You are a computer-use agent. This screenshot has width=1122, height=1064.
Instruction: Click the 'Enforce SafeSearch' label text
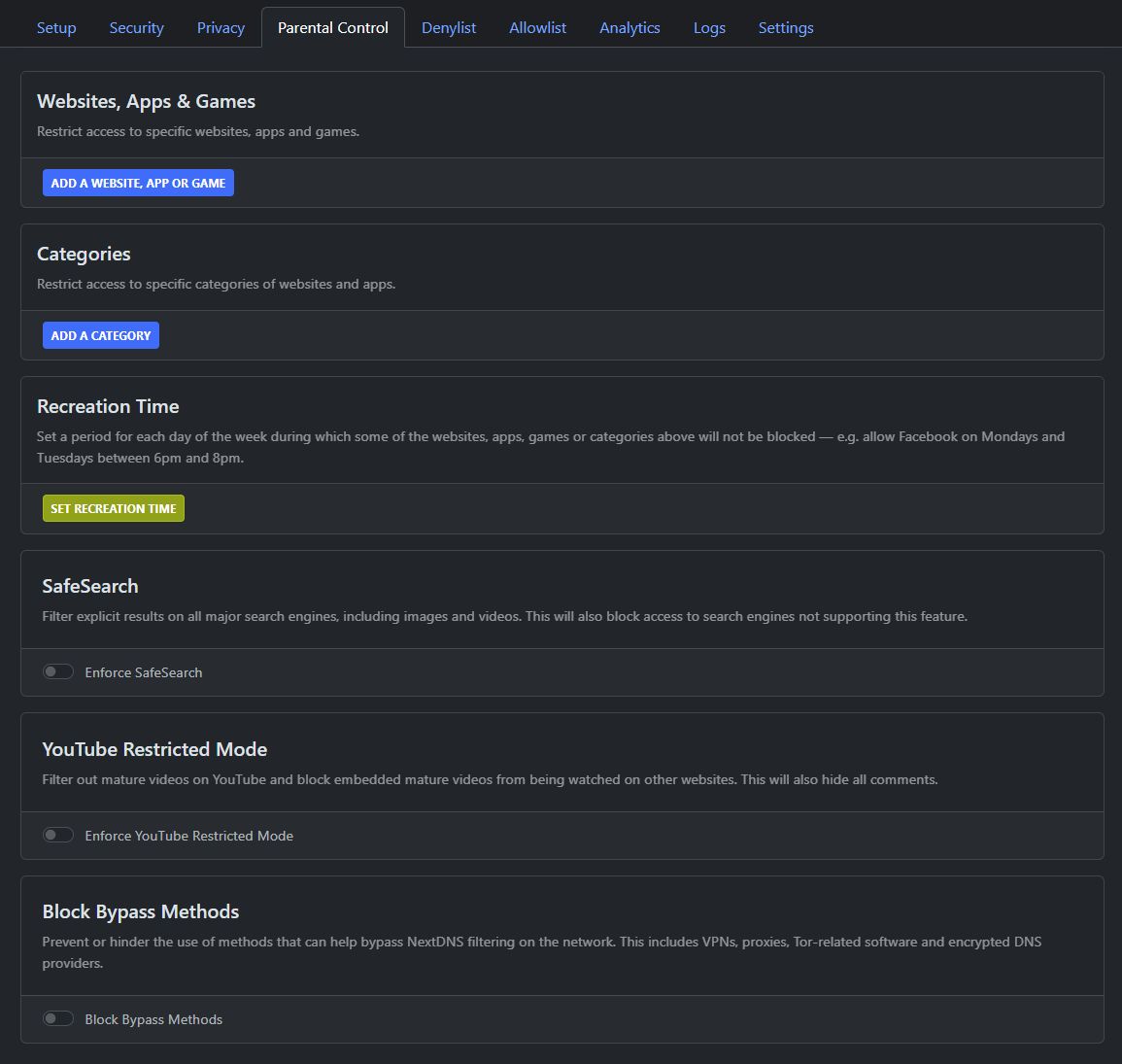tap(144, 672)
